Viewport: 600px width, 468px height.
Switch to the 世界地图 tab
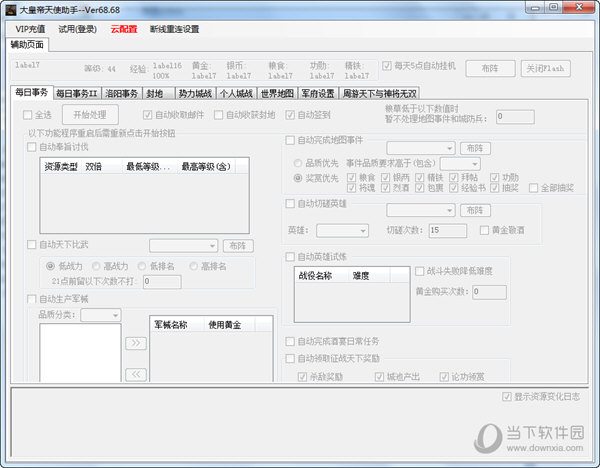277,93
